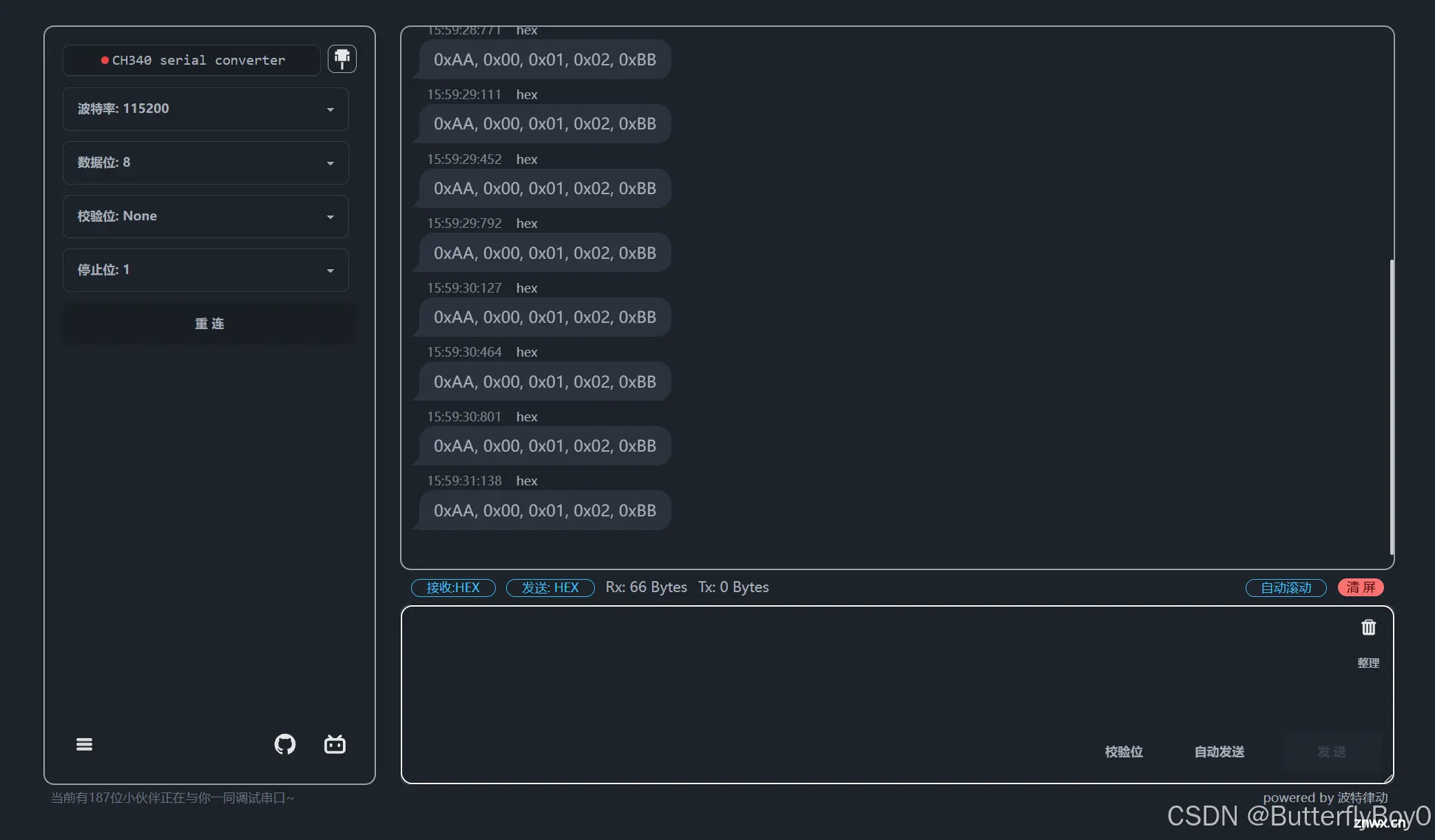Click the message at 15:59:30:127
The height and width of the screenshot is (840, 1435).
click(545, 317)
